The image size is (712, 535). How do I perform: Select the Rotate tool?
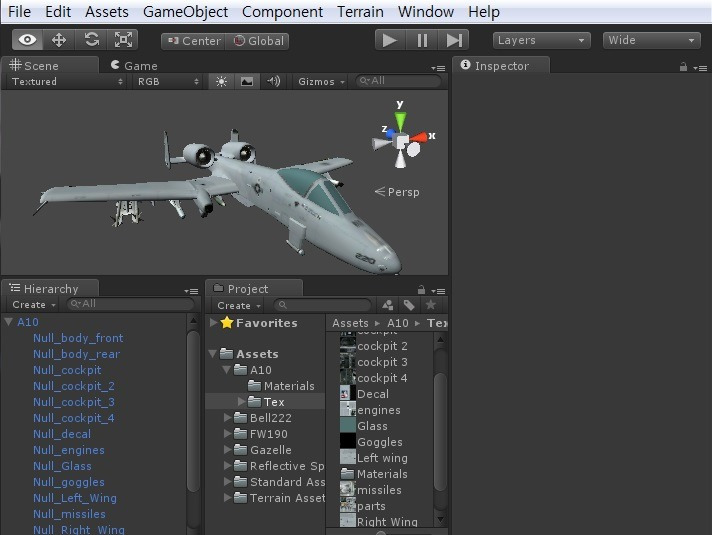[x=91, y=40]
